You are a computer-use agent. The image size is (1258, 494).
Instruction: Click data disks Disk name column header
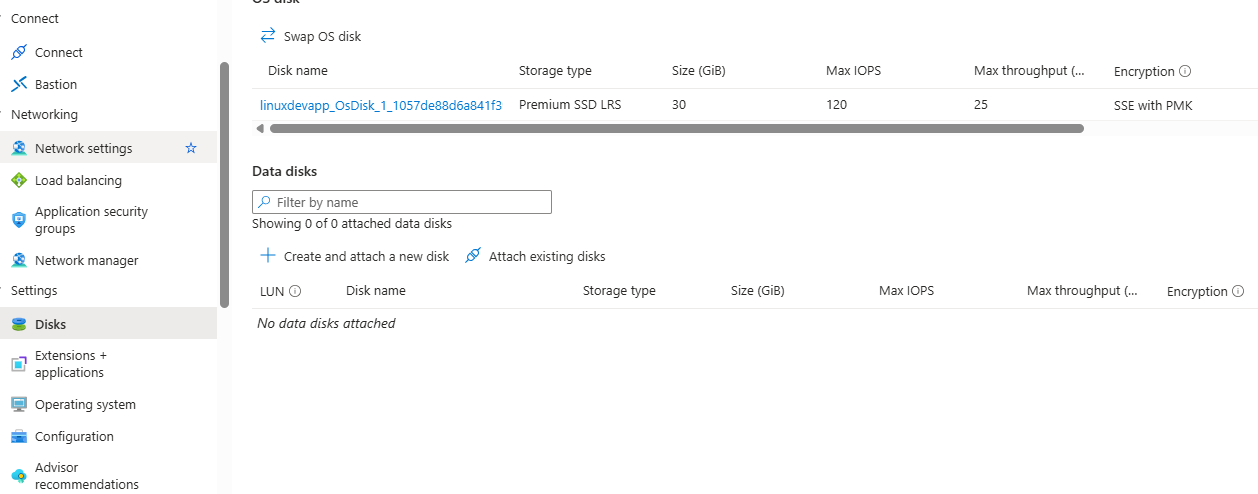tap(376, 291)
